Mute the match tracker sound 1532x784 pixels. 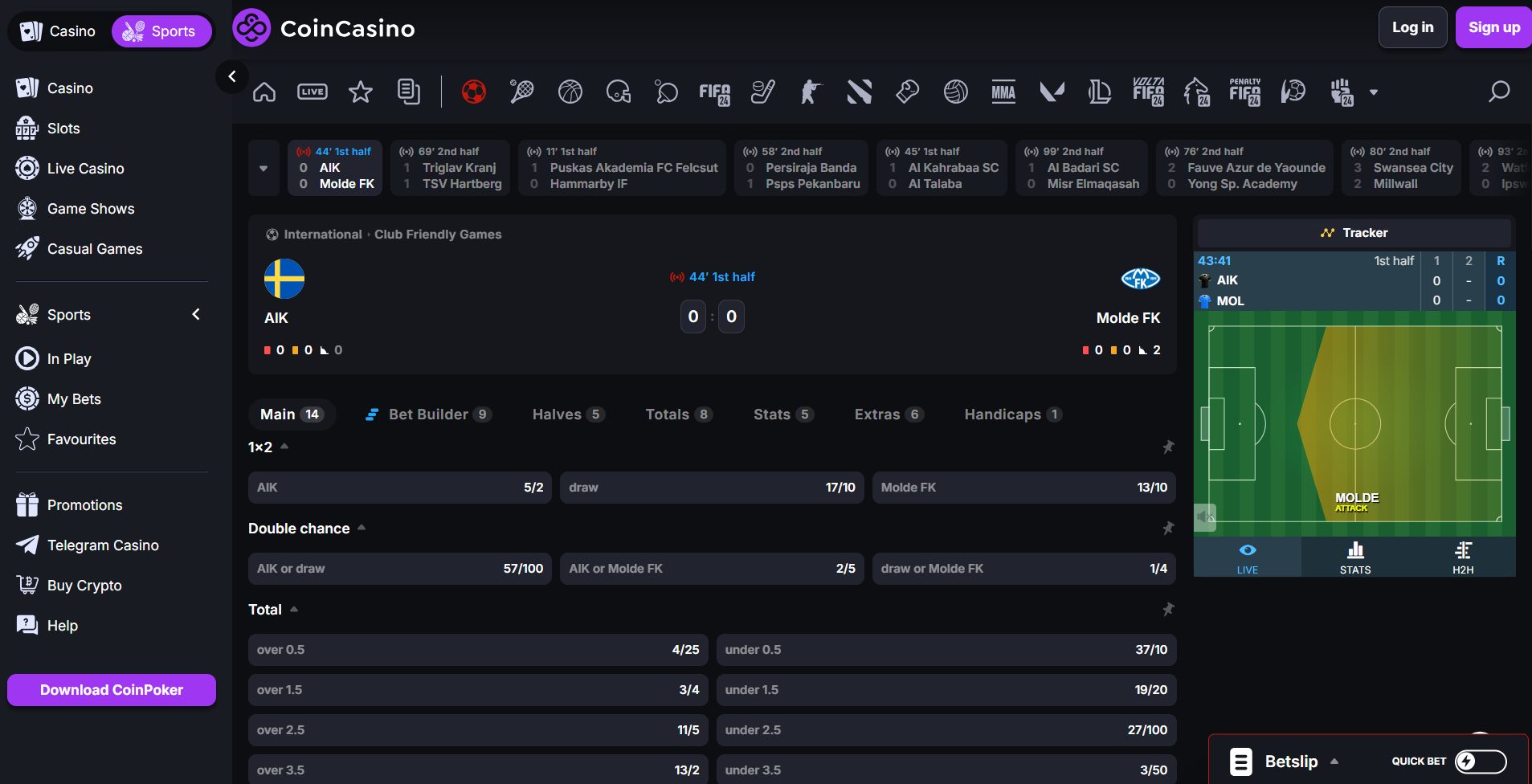click(1203, 517)
